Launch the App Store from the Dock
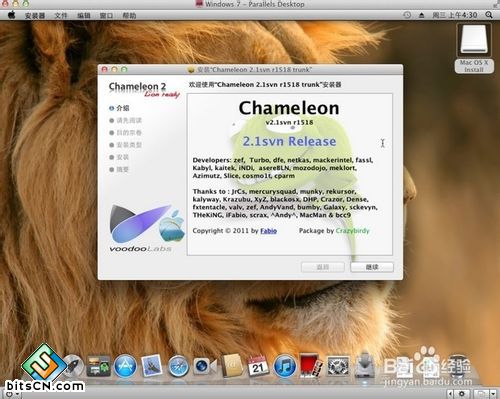Screen dimensions: 500x399 tap(125, 366)
